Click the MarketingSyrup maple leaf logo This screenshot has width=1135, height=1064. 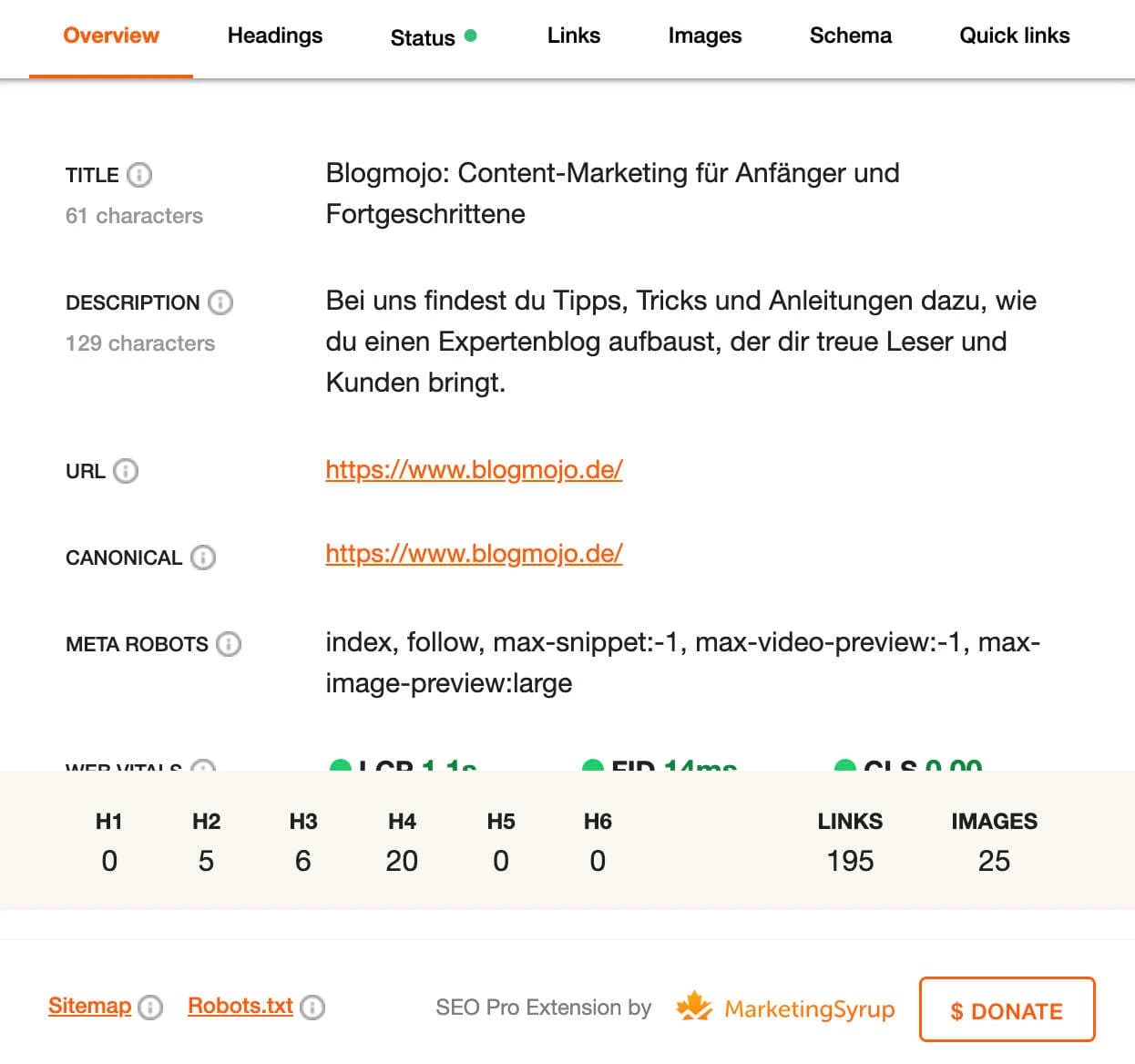click(x=695, y=1007)
